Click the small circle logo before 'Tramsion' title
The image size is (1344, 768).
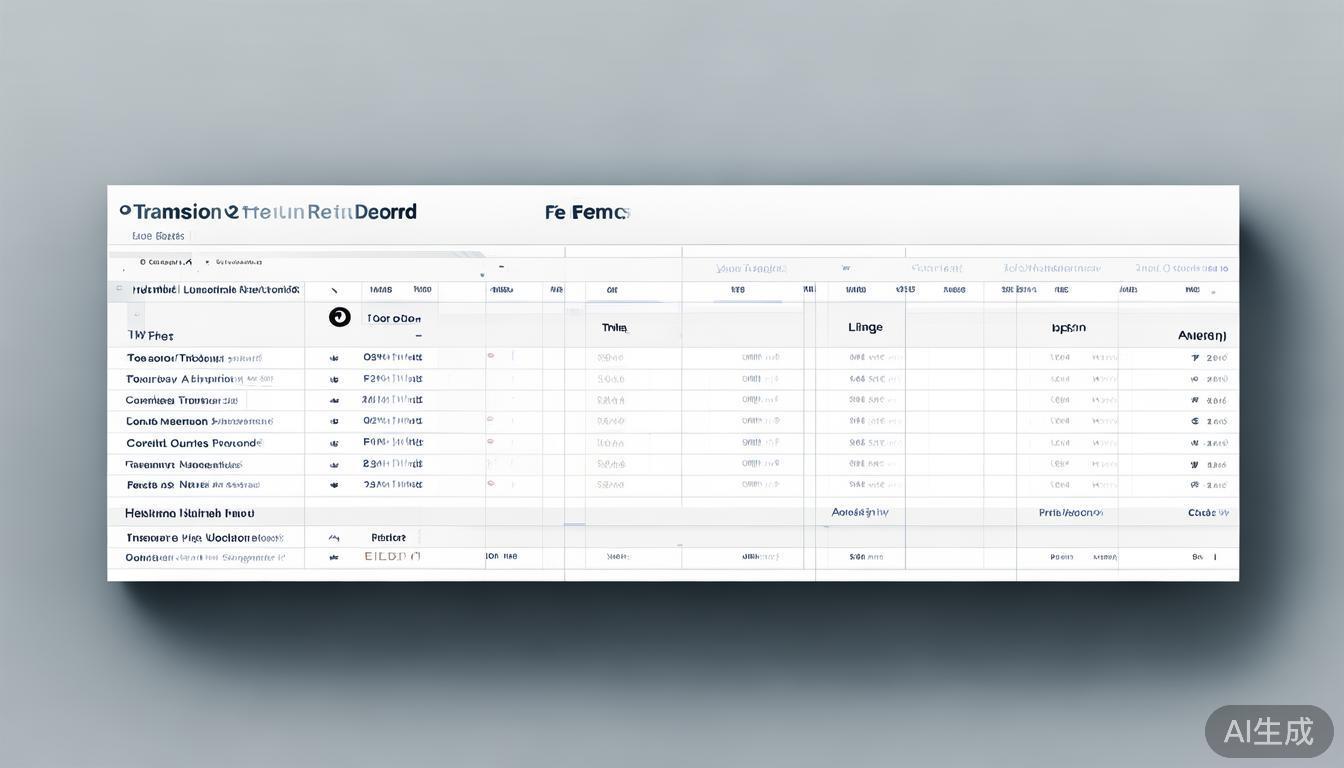pyautogui.click(x=125, y=211)
